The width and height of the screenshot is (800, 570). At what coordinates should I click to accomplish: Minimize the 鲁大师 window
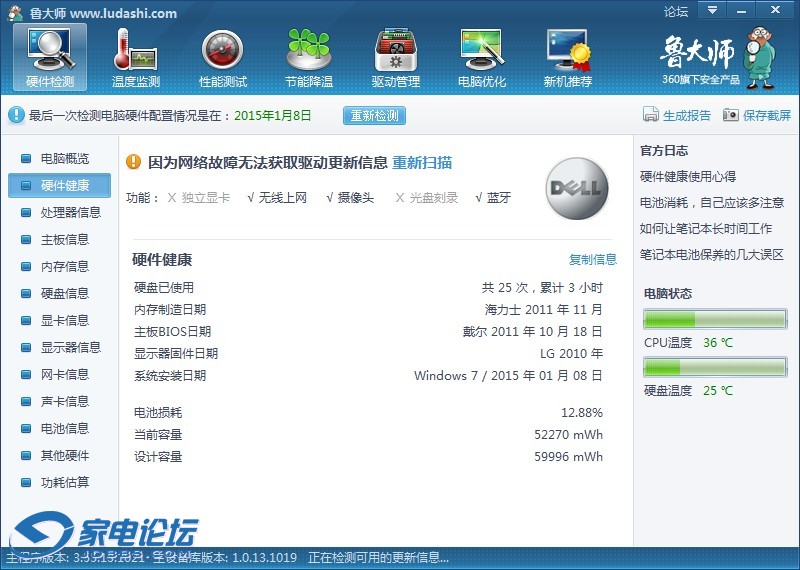click(x=741, y=10)
